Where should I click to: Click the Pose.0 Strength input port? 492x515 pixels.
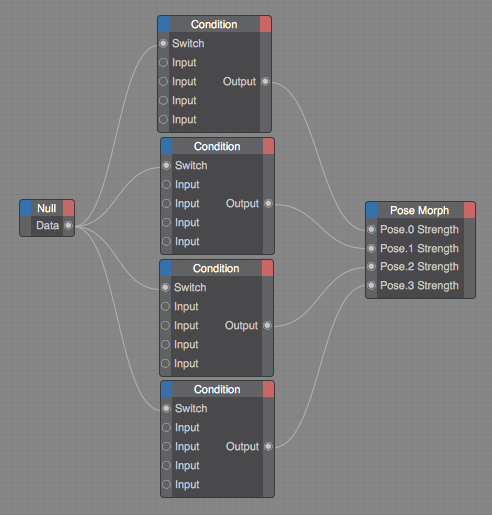pyautogui.click(x=371, y=229)
